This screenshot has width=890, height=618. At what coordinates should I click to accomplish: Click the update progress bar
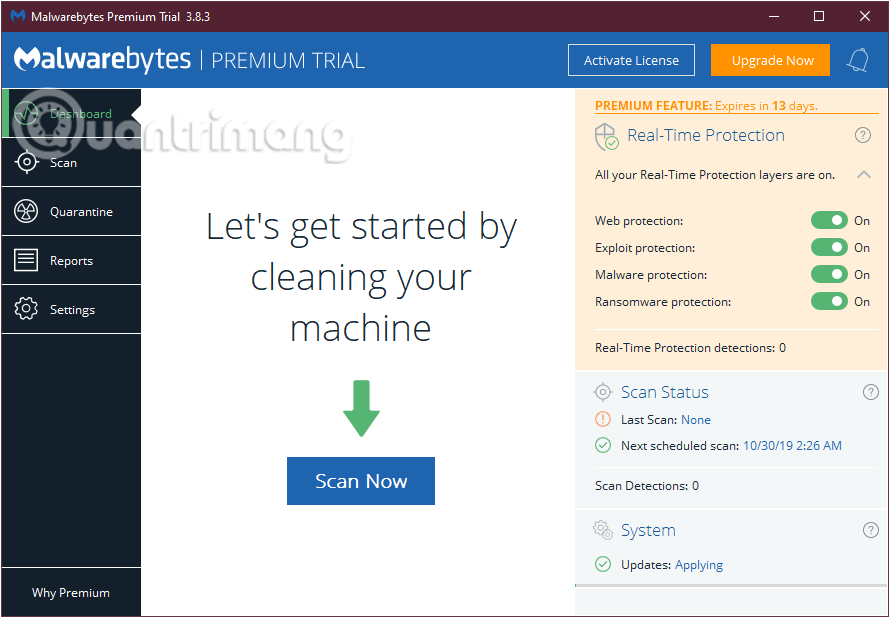732,585
